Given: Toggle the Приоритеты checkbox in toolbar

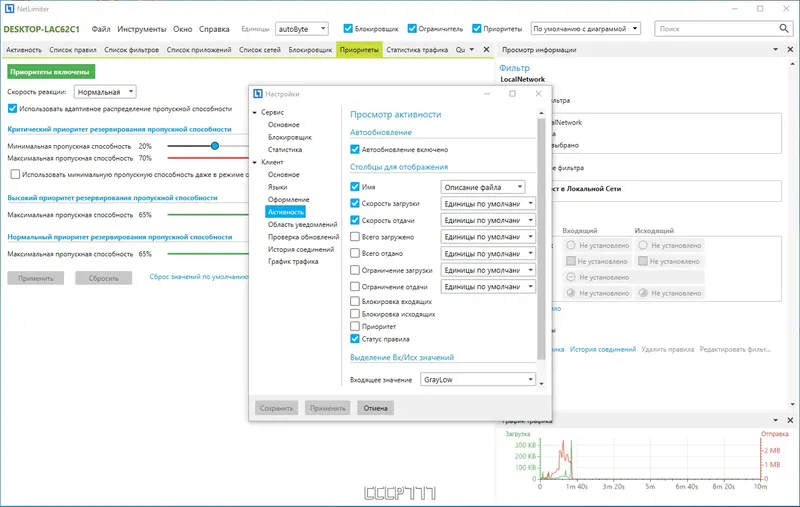Looking at the screenshot, I should click(477, 29).
